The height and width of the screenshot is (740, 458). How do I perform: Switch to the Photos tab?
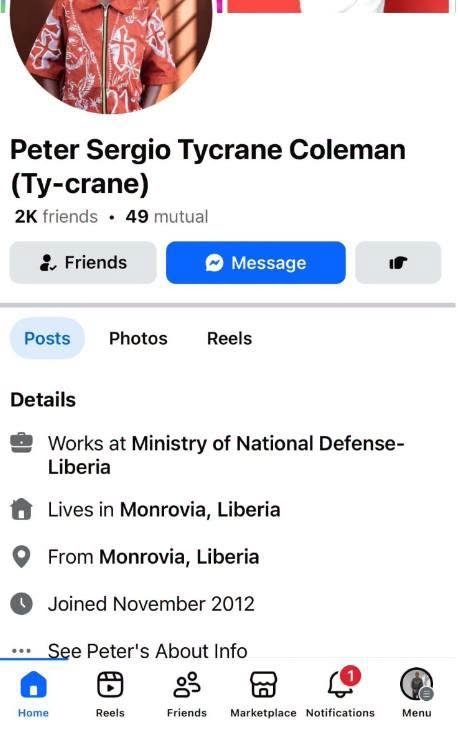(138, 338)
